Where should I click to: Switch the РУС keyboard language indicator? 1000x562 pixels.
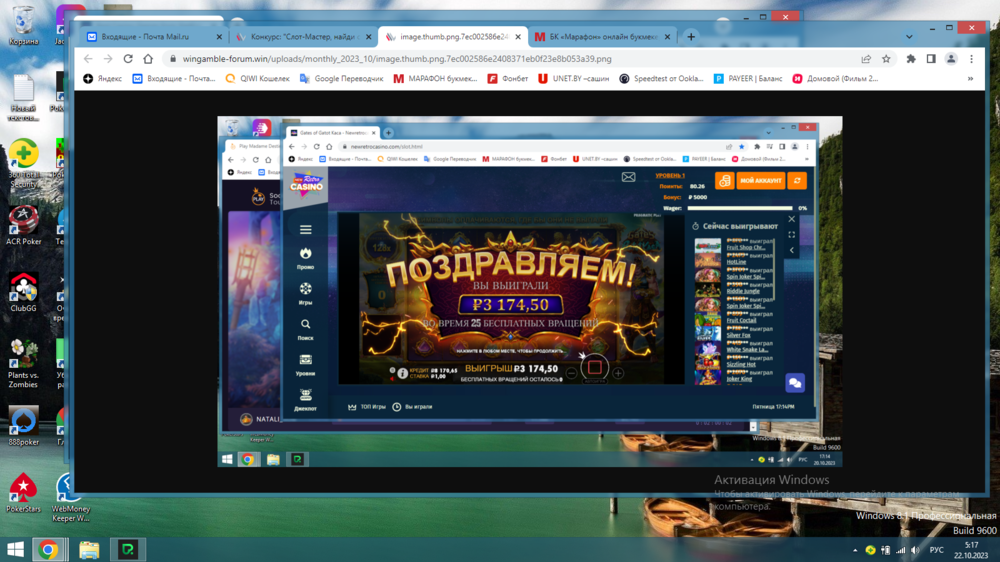937,550
